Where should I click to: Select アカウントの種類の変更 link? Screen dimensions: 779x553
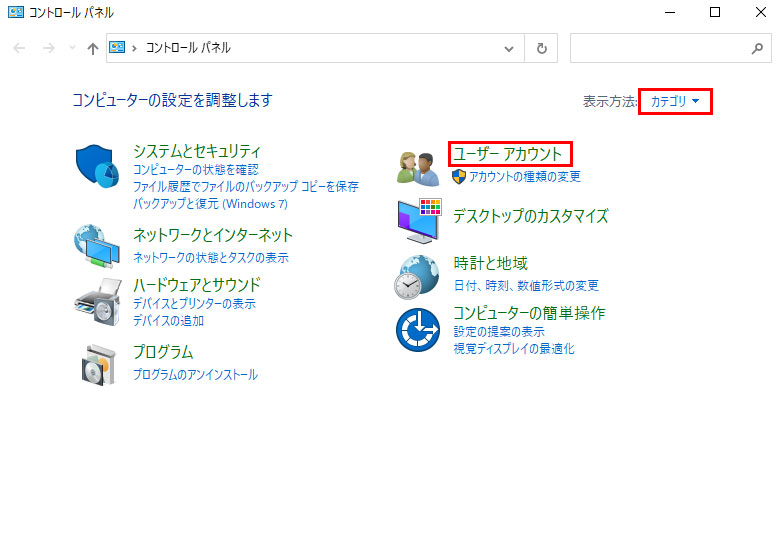point(525,176)
